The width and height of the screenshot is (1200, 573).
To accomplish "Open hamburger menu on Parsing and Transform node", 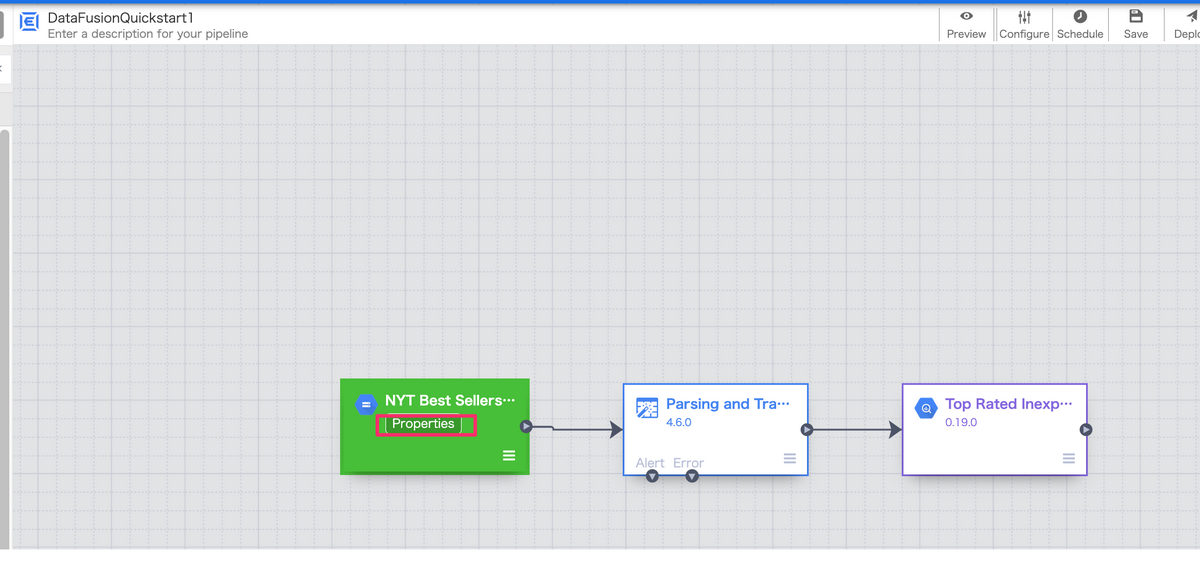I will 790,459.
